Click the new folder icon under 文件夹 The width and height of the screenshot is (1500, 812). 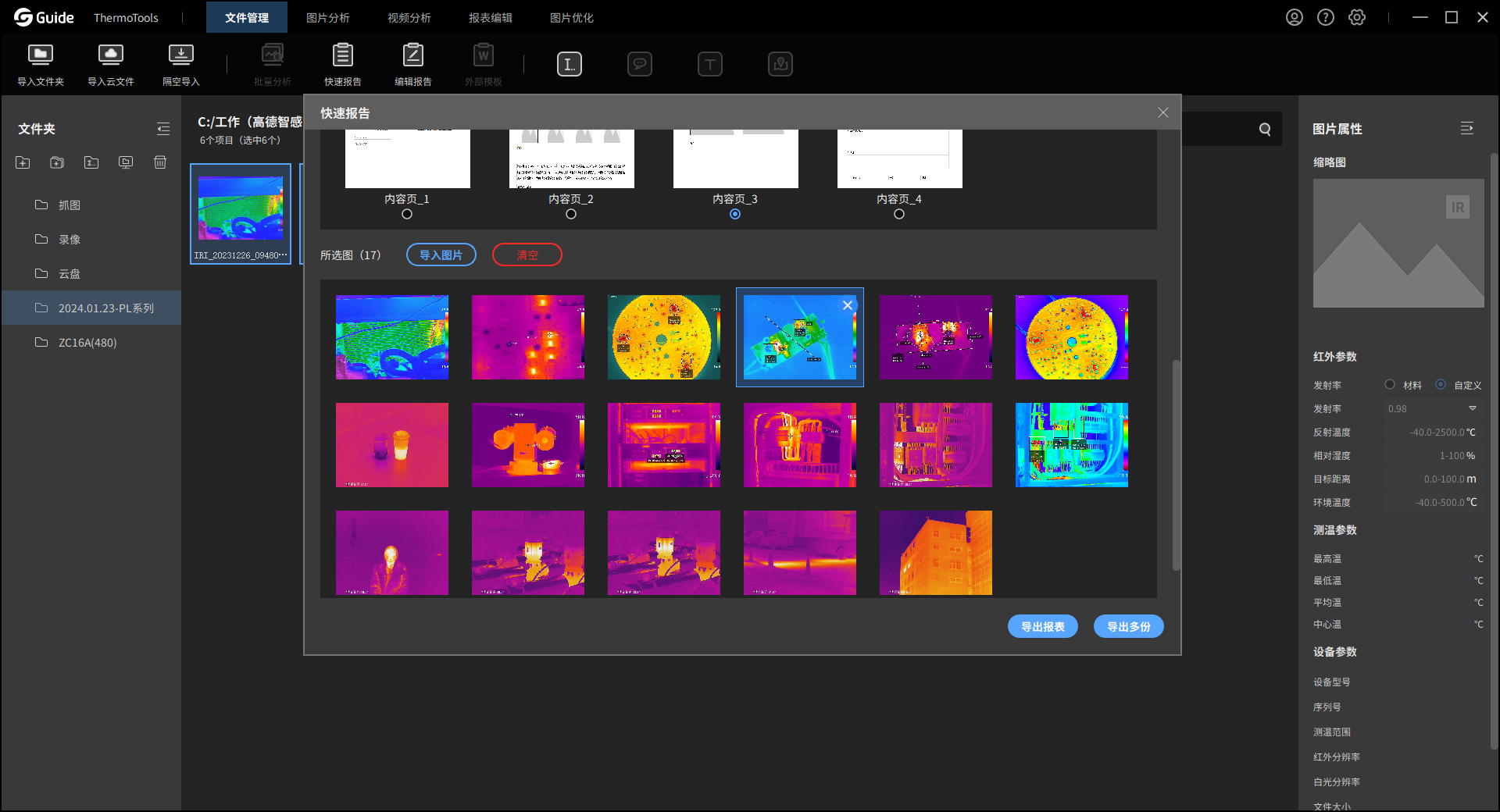[23, 162]
